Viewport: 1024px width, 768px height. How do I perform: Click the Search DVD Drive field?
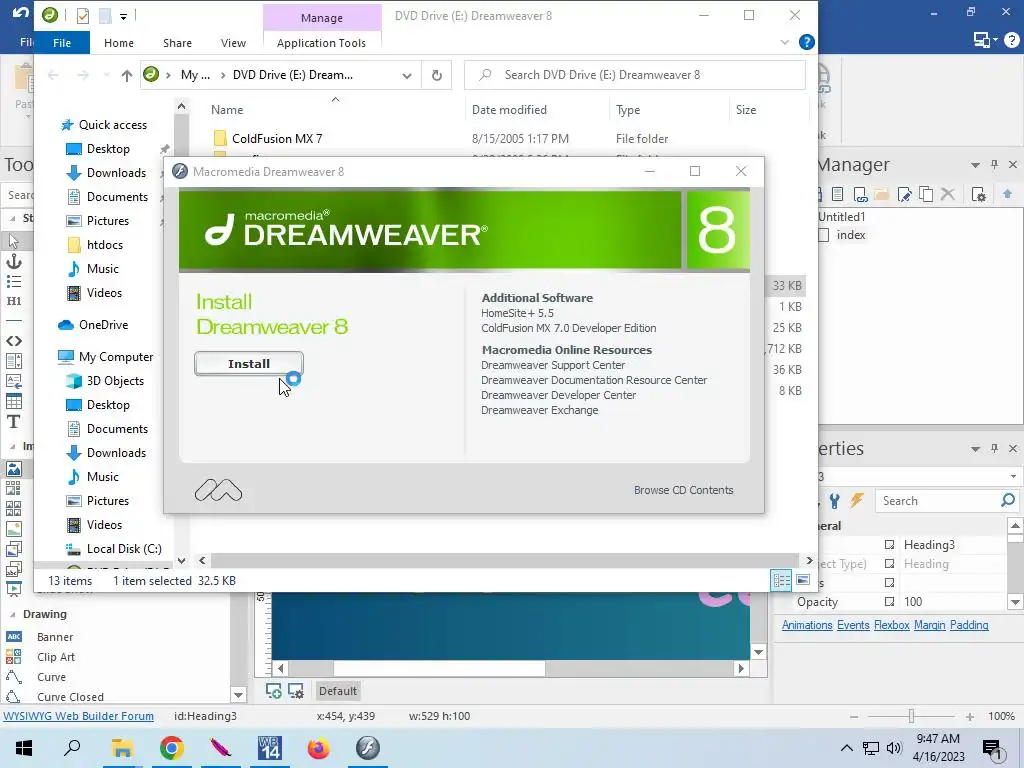[x=634, y=75]
